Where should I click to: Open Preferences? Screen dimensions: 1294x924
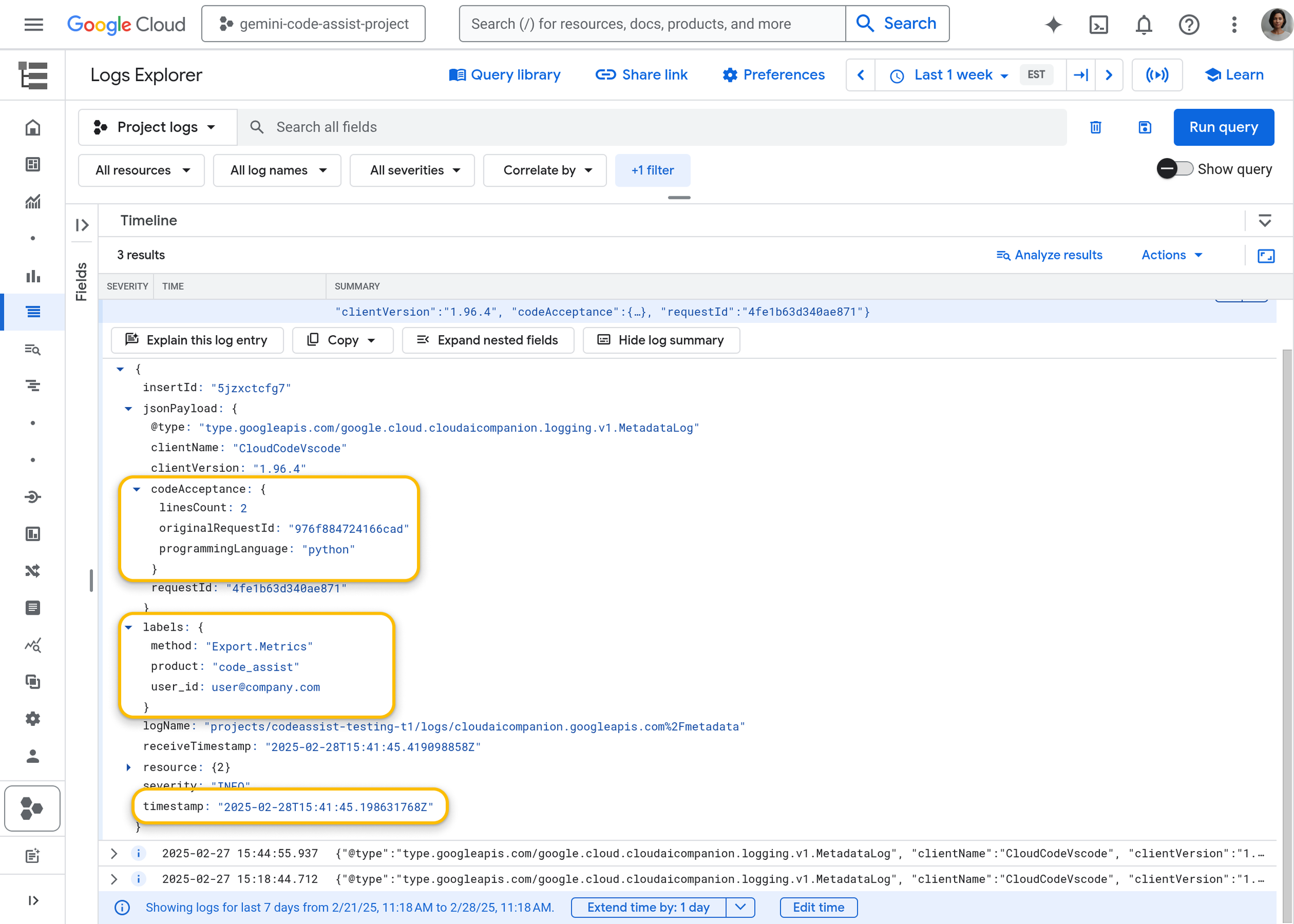[x=773, y=75]
